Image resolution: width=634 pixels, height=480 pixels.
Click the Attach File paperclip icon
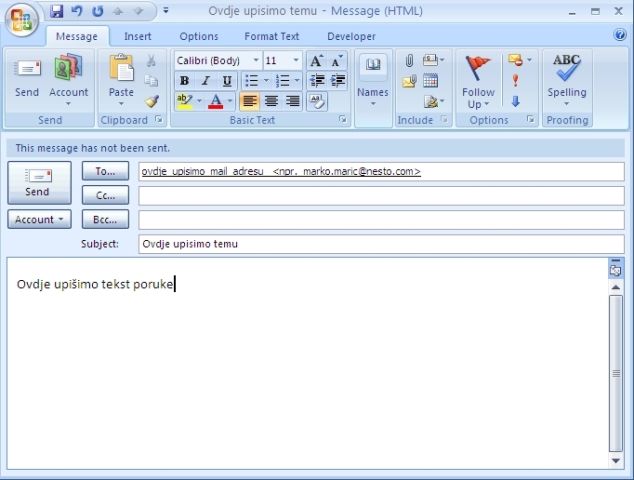(x=409, y=61)
